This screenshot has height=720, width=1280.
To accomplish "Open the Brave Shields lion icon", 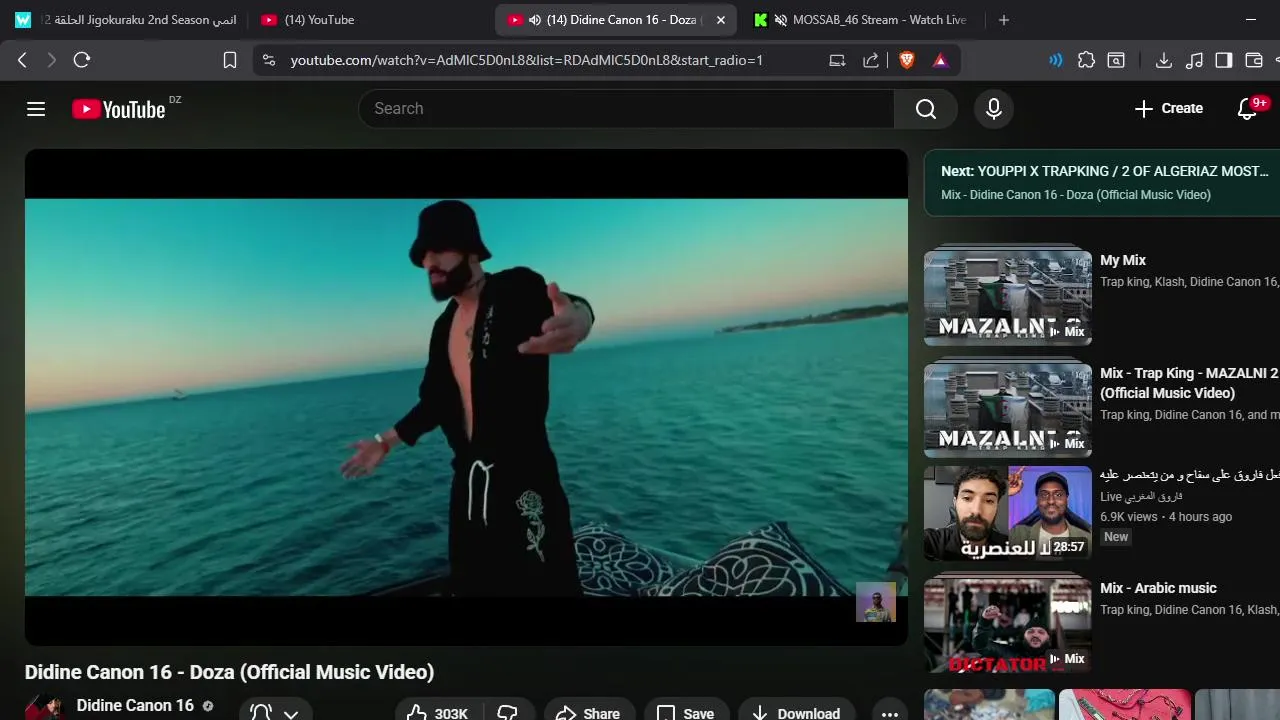I will click(x=907, y=60).
